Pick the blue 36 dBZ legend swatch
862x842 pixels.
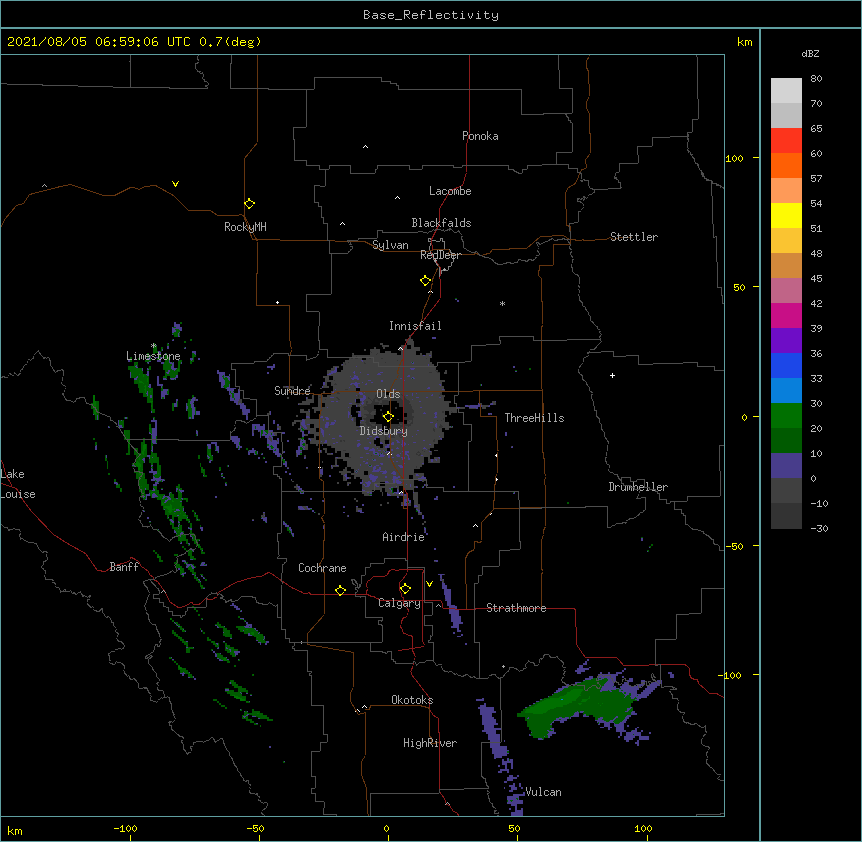(x=786, y=365)
